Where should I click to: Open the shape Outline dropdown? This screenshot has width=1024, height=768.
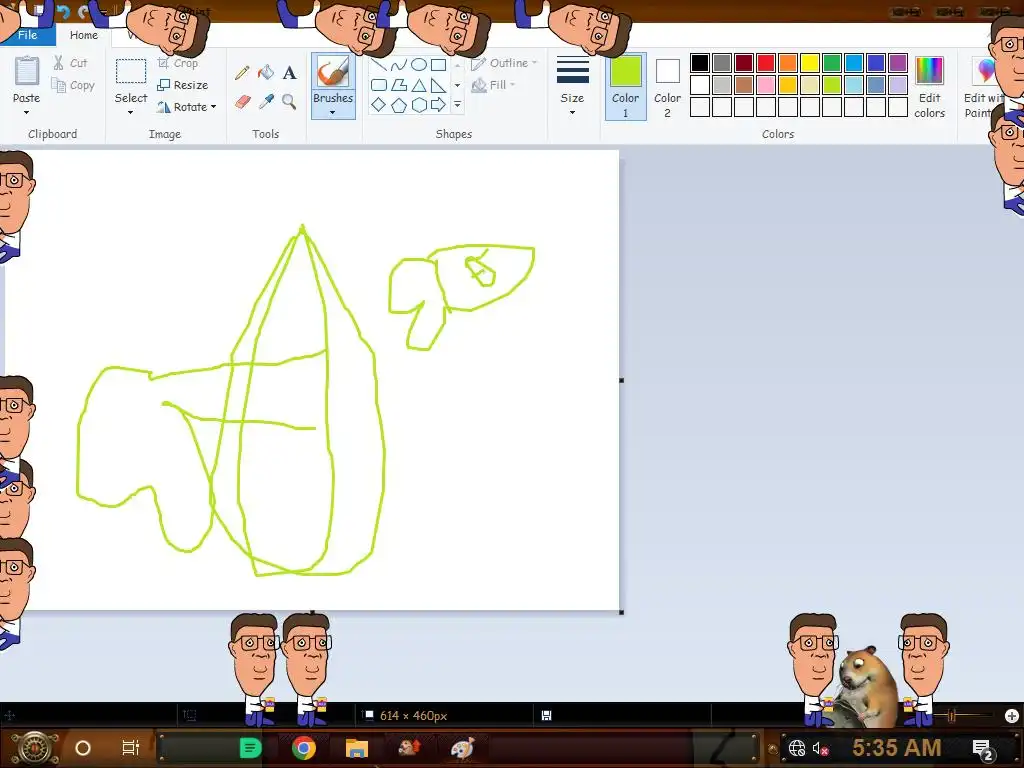pos(504,63)
